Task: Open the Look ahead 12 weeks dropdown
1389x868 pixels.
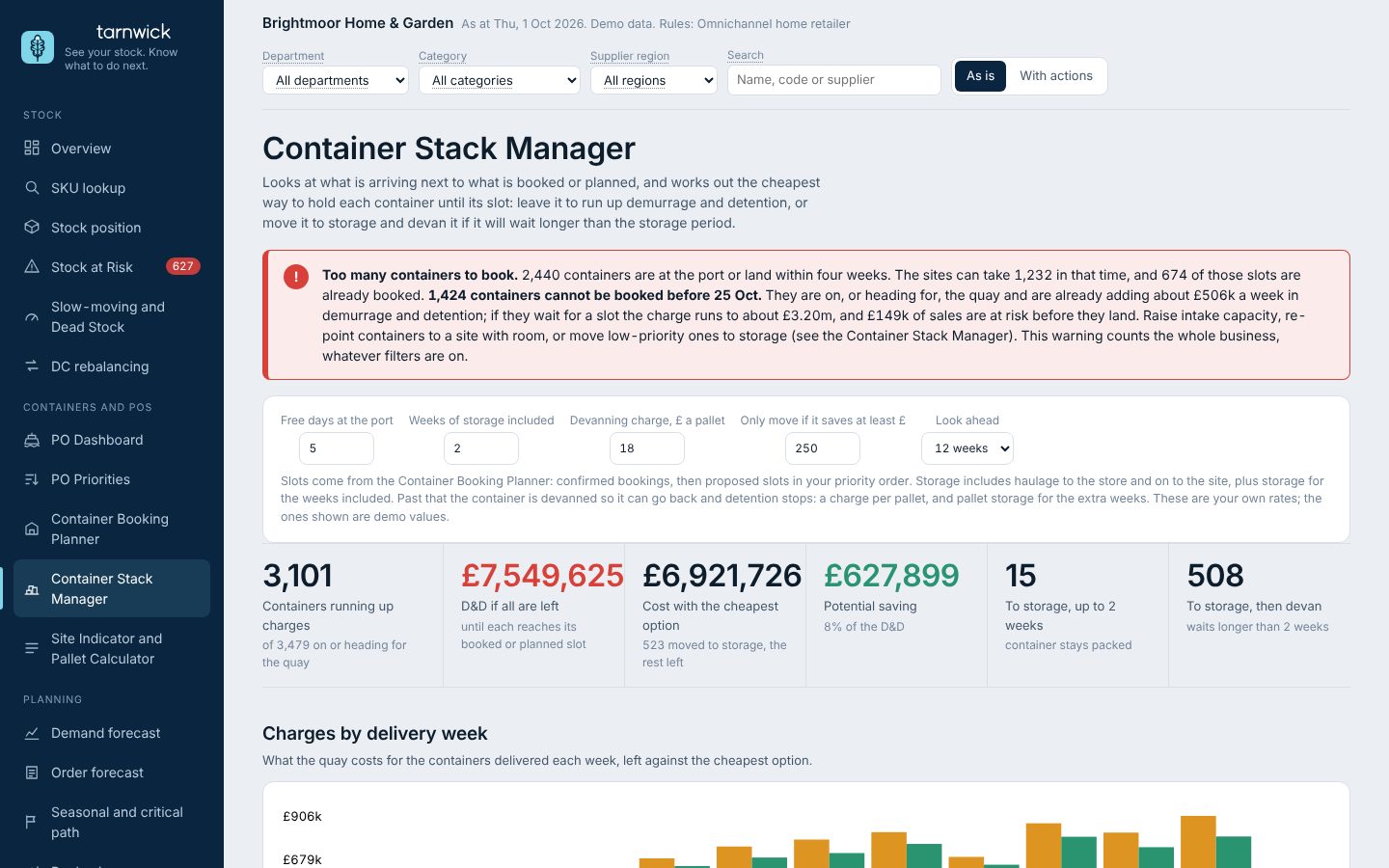Action: coord(967,448)
